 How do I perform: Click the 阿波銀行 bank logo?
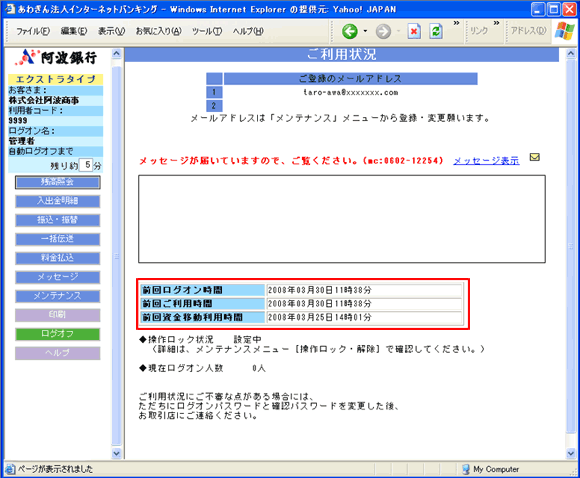coord(57,57)
